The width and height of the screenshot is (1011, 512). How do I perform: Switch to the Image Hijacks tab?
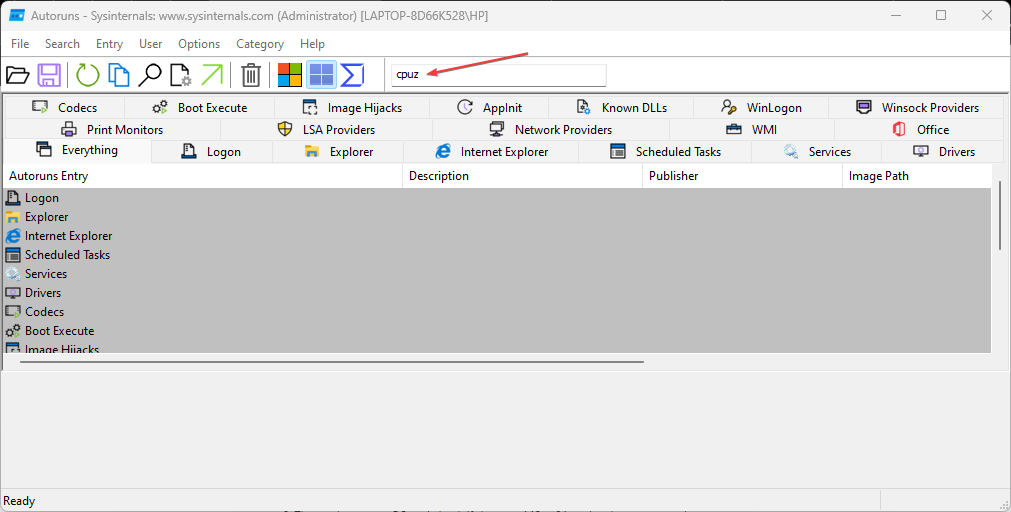point(352,108)
